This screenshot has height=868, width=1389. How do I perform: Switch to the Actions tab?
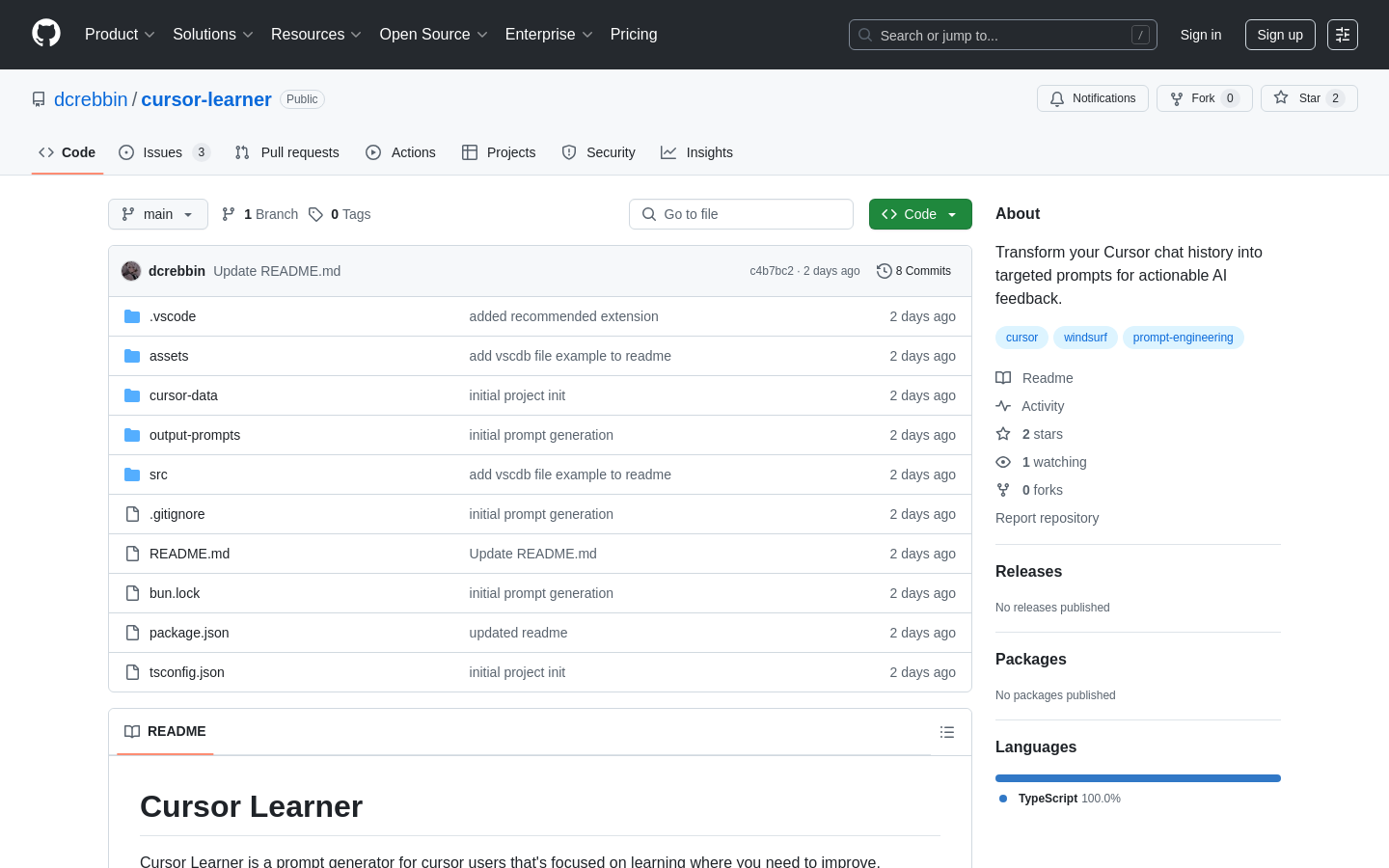pos(401,152)
